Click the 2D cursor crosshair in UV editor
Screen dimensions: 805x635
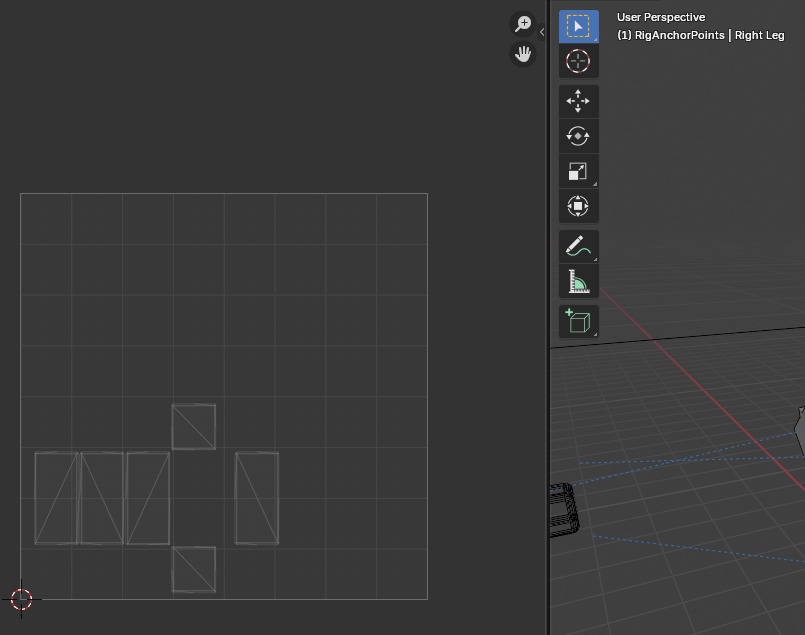[20, 599]
